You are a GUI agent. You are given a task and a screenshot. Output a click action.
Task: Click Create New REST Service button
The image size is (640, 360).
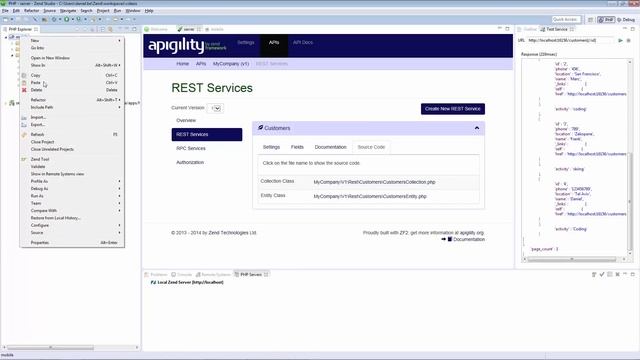pyautogui.click(x=453, y=109)
